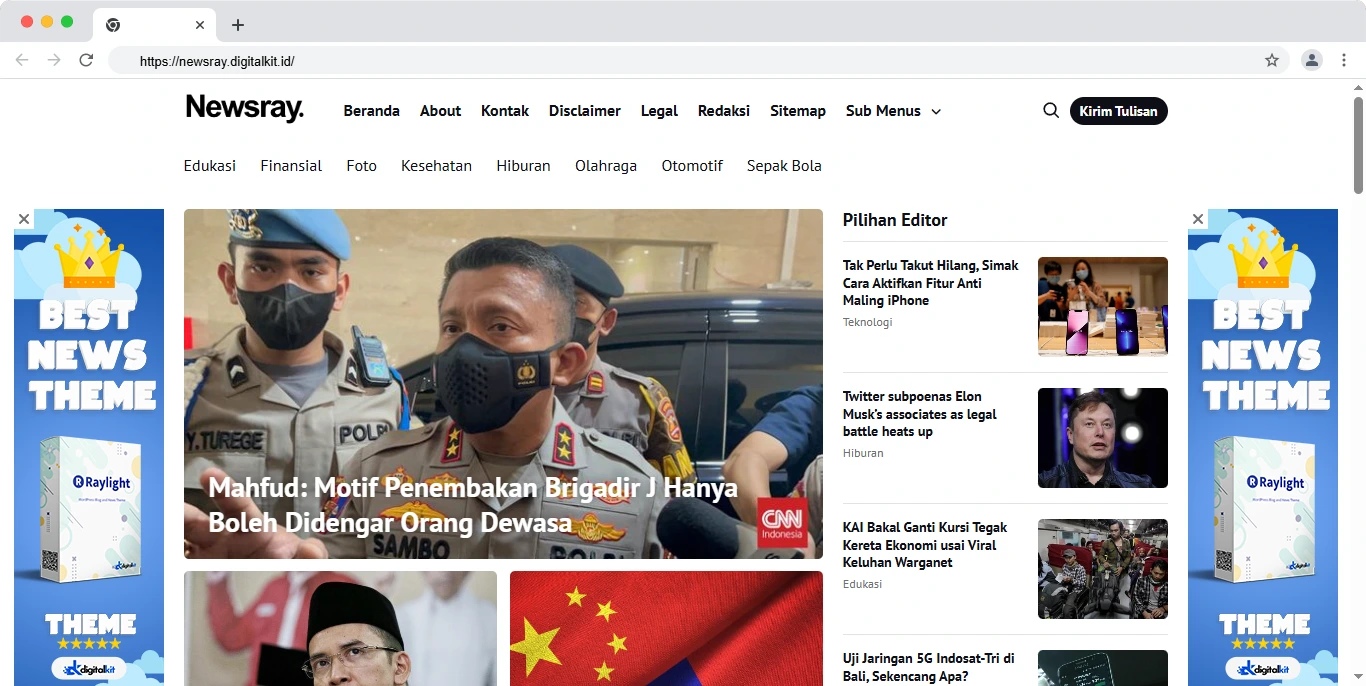Select the Edukasi category

210,166
